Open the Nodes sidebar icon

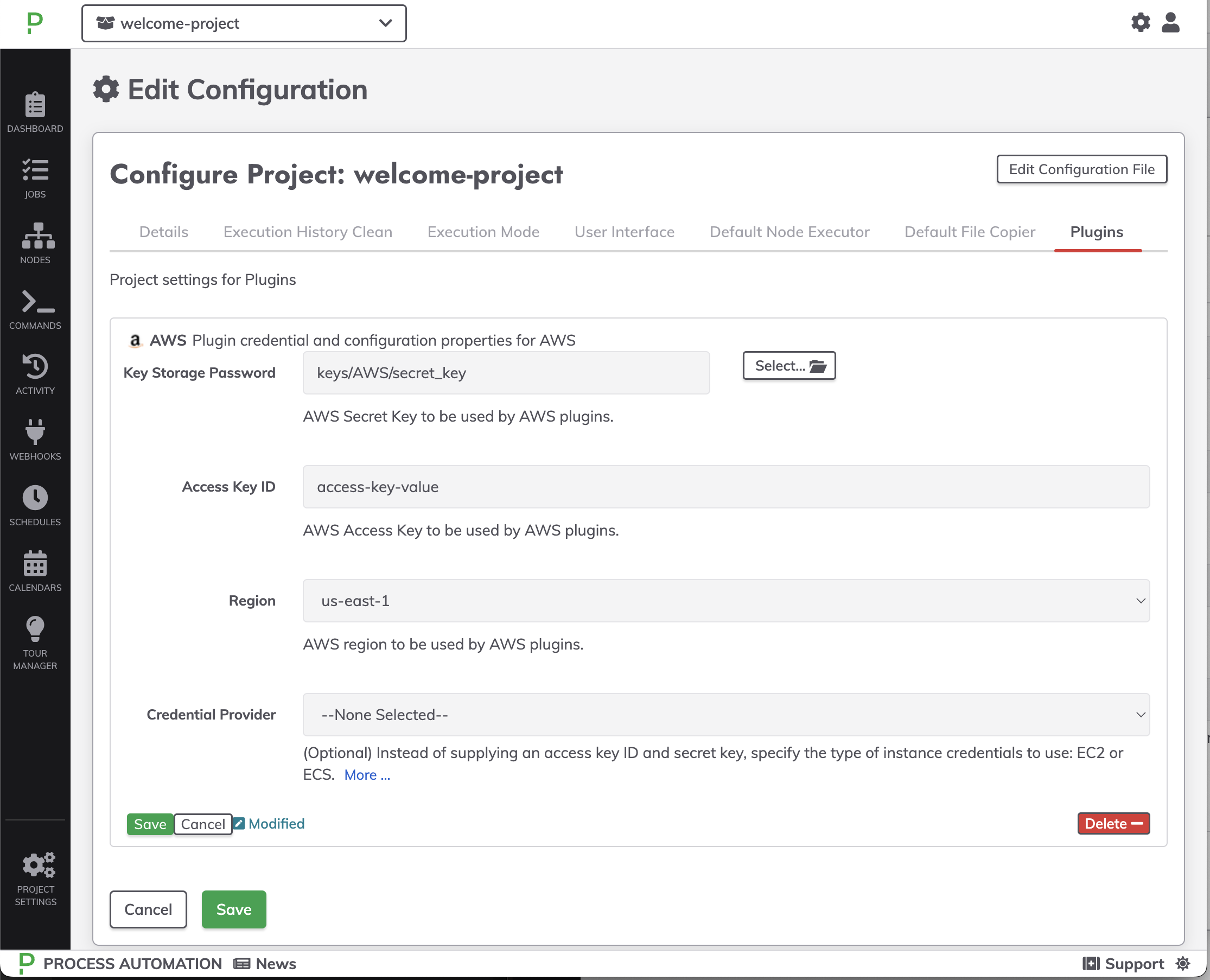[35, 236]
